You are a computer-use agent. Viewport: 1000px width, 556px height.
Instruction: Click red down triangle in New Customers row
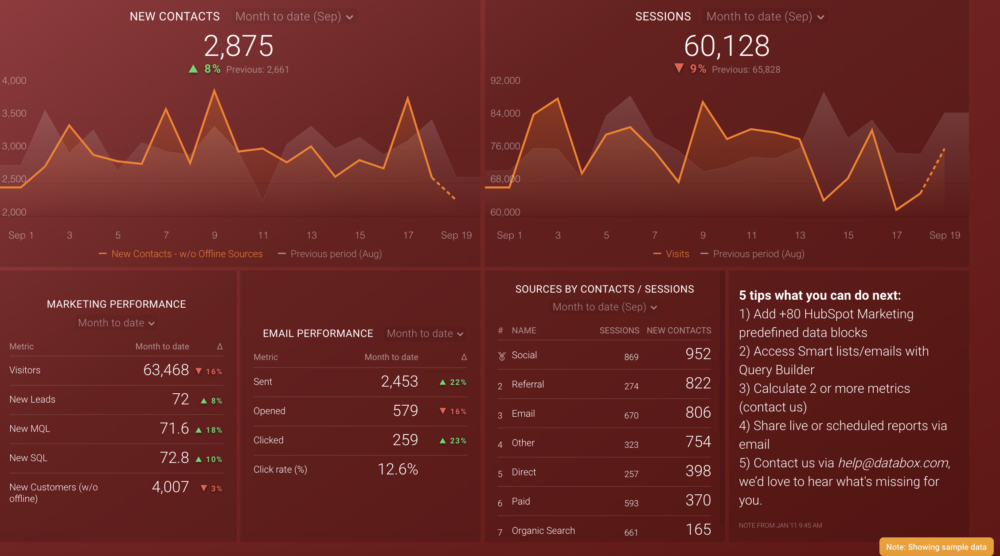(204, 488)
